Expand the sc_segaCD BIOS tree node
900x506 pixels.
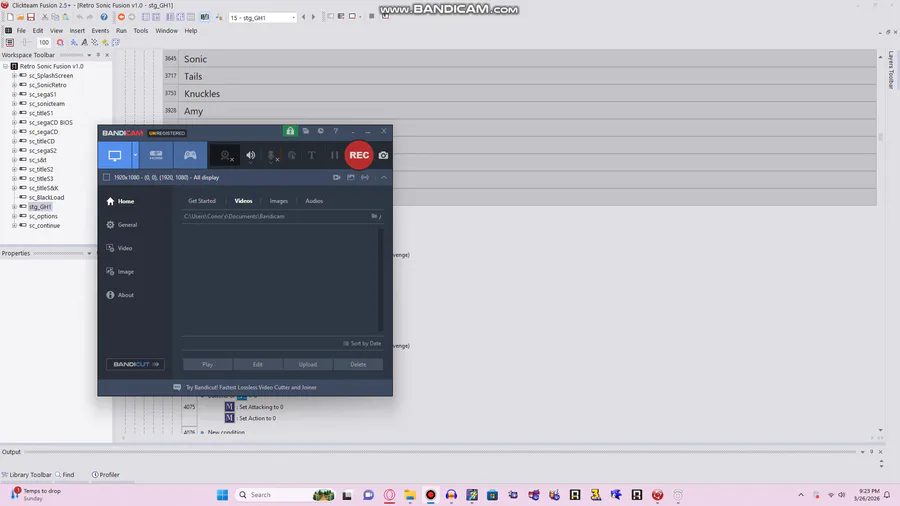[14, 123]
